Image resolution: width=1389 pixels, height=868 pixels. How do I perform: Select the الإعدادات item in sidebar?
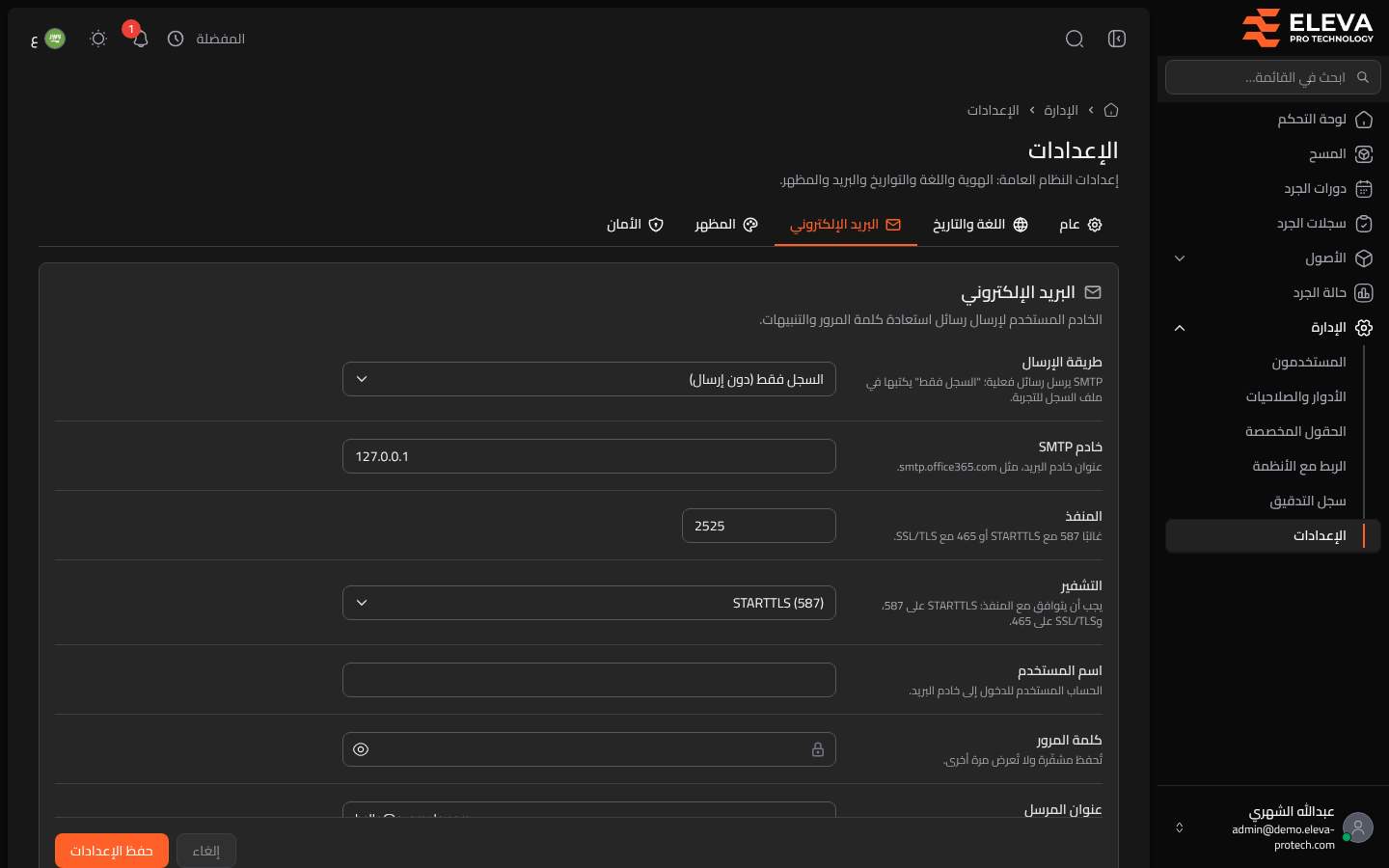pos(1273,536)
